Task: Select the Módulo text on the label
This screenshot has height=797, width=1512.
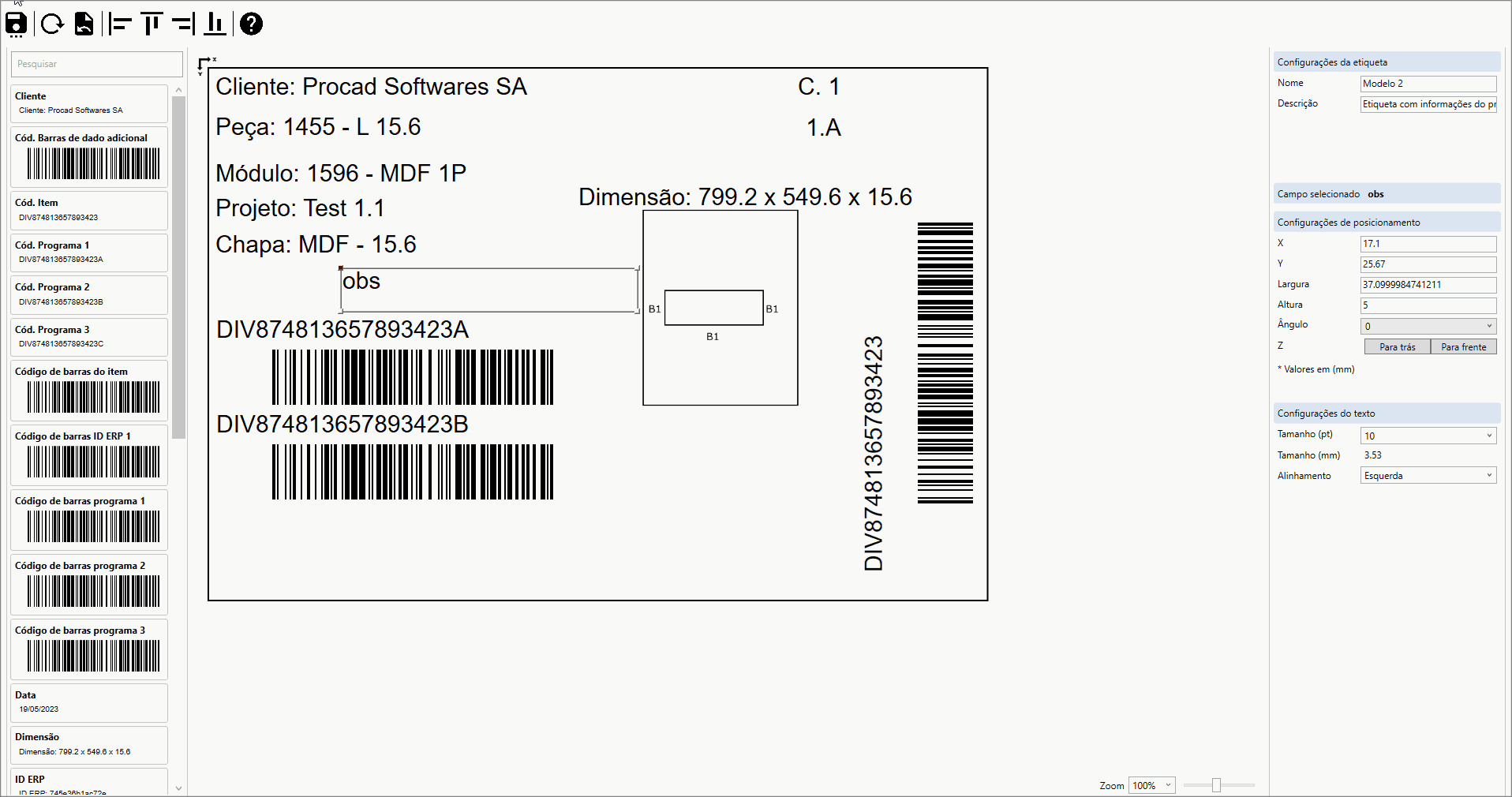Action: point(341,173)
